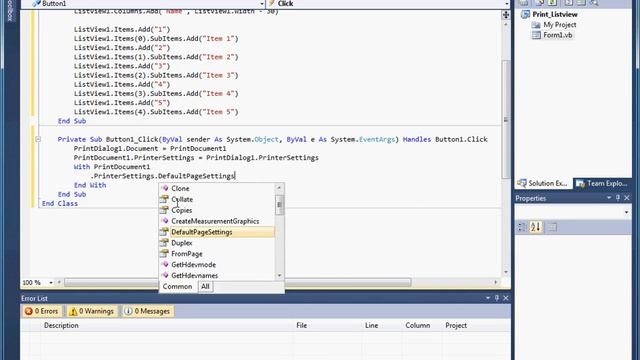
Task: Toggle the 0 Messages filter
Action: click(147, 311)
